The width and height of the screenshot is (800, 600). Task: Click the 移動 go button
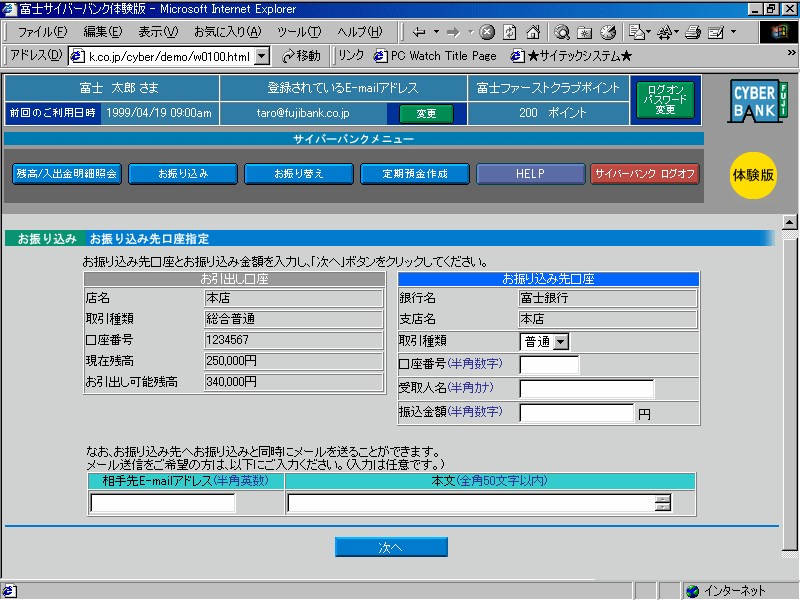[x=302, y=56]
